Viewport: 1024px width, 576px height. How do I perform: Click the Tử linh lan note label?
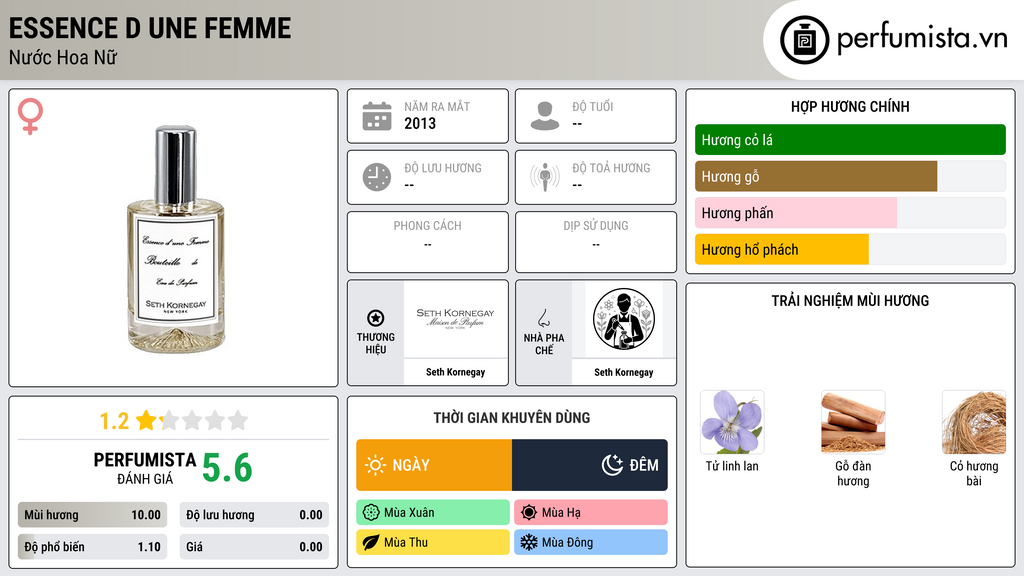(732, 466)
